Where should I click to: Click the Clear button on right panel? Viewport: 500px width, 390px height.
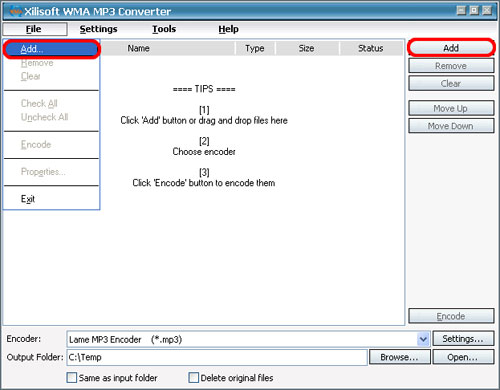451,83
